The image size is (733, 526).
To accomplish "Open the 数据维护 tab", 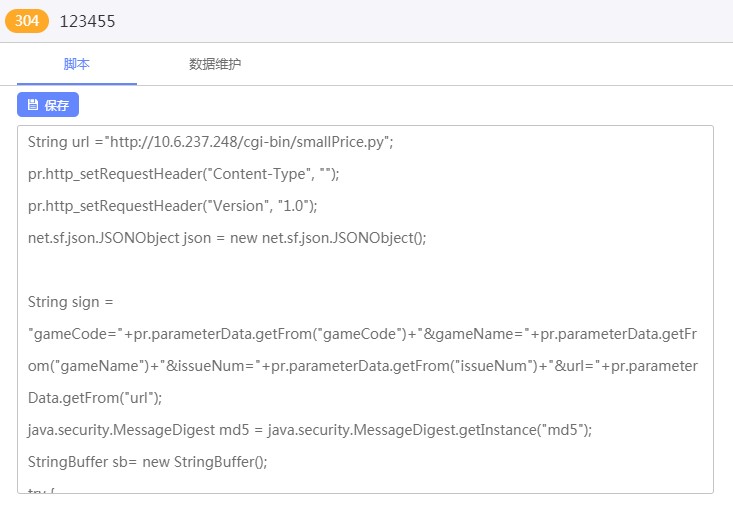I will (215, 64).
